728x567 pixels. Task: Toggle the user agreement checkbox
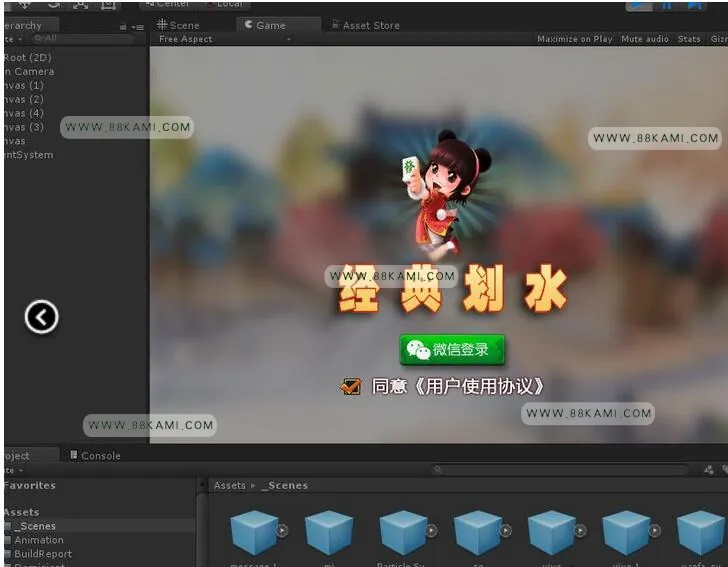(x=351, y=386)
